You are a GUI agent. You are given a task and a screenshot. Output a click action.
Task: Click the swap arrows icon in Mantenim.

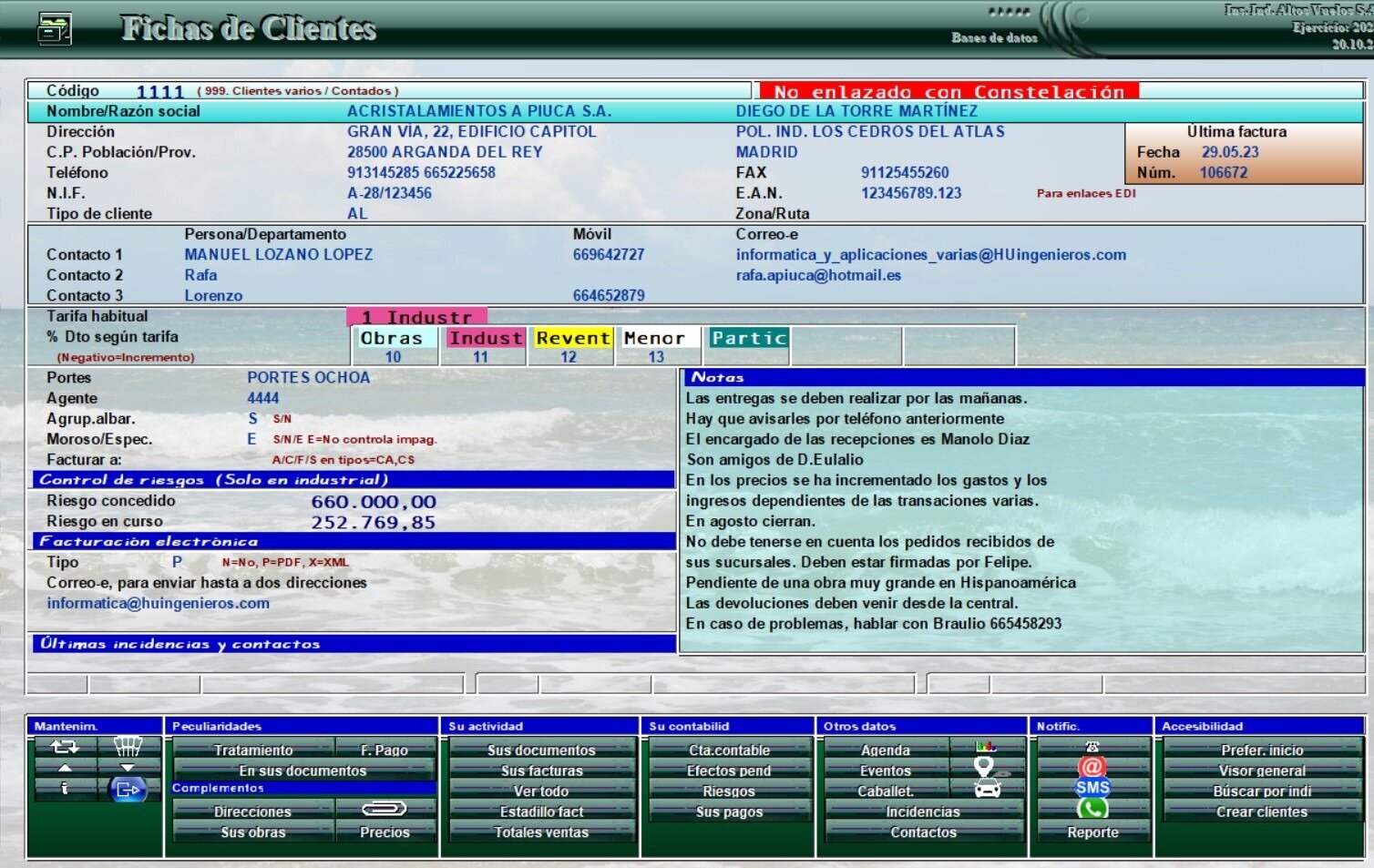[x=65, y=747]
